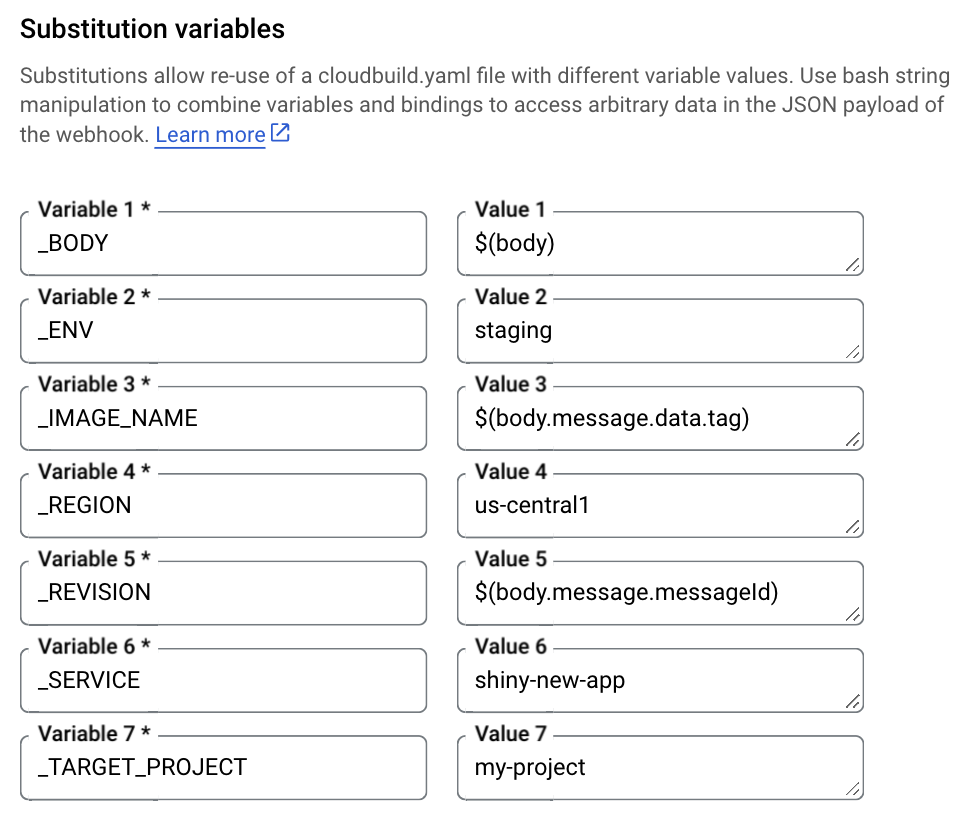The width and height of the screenshot is (965, 820).
Task: Click the Variable 5 _REVISION field
Action: tap(223, 592)
